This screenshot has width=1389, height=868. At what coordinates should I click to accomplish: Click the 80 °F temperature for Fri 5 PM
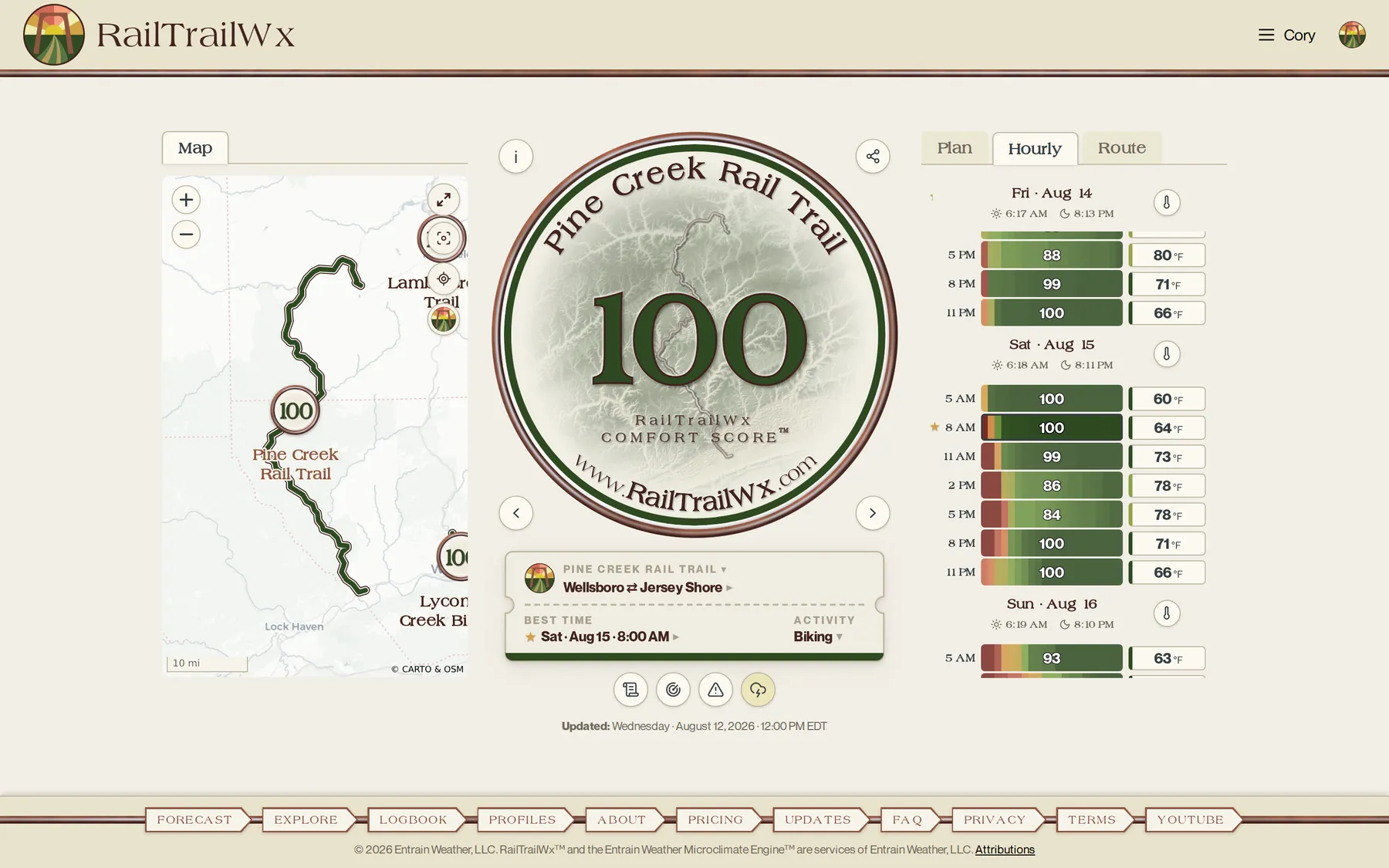tap(1167, 255)
